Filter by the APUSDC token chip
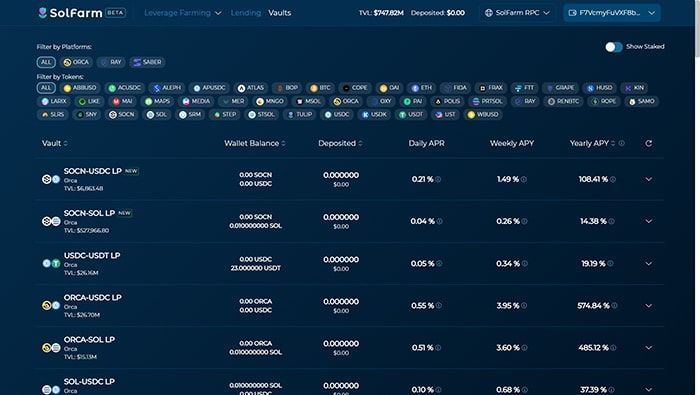The width and height of the screenshot is (700, 395). click(209, 88)
